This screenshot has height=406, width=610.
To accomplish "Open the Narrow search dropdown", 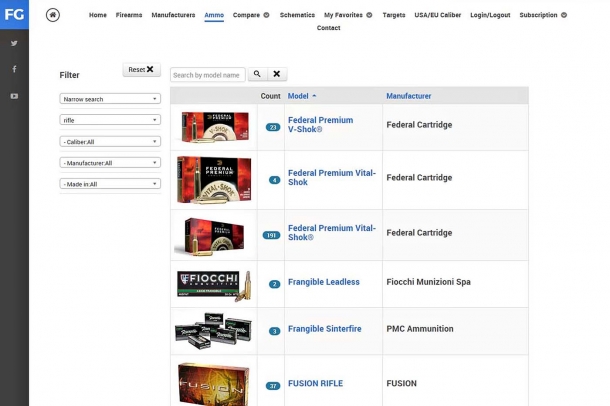I will click(110, 99).
